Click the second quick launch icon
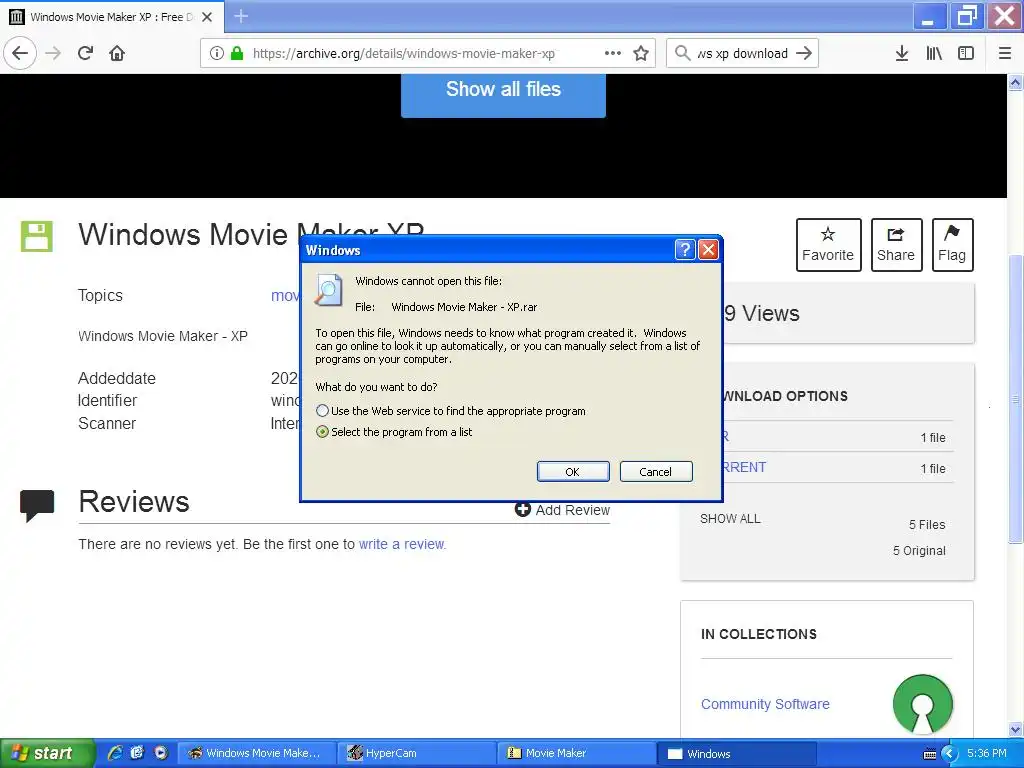 point(137,753)
